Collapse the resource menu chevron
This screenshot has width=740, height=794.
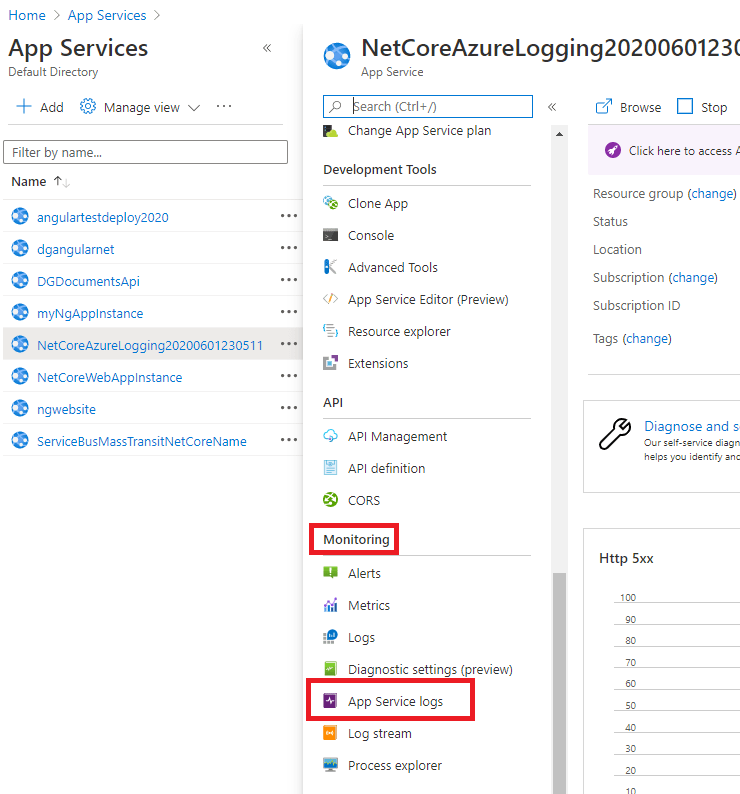551,107
